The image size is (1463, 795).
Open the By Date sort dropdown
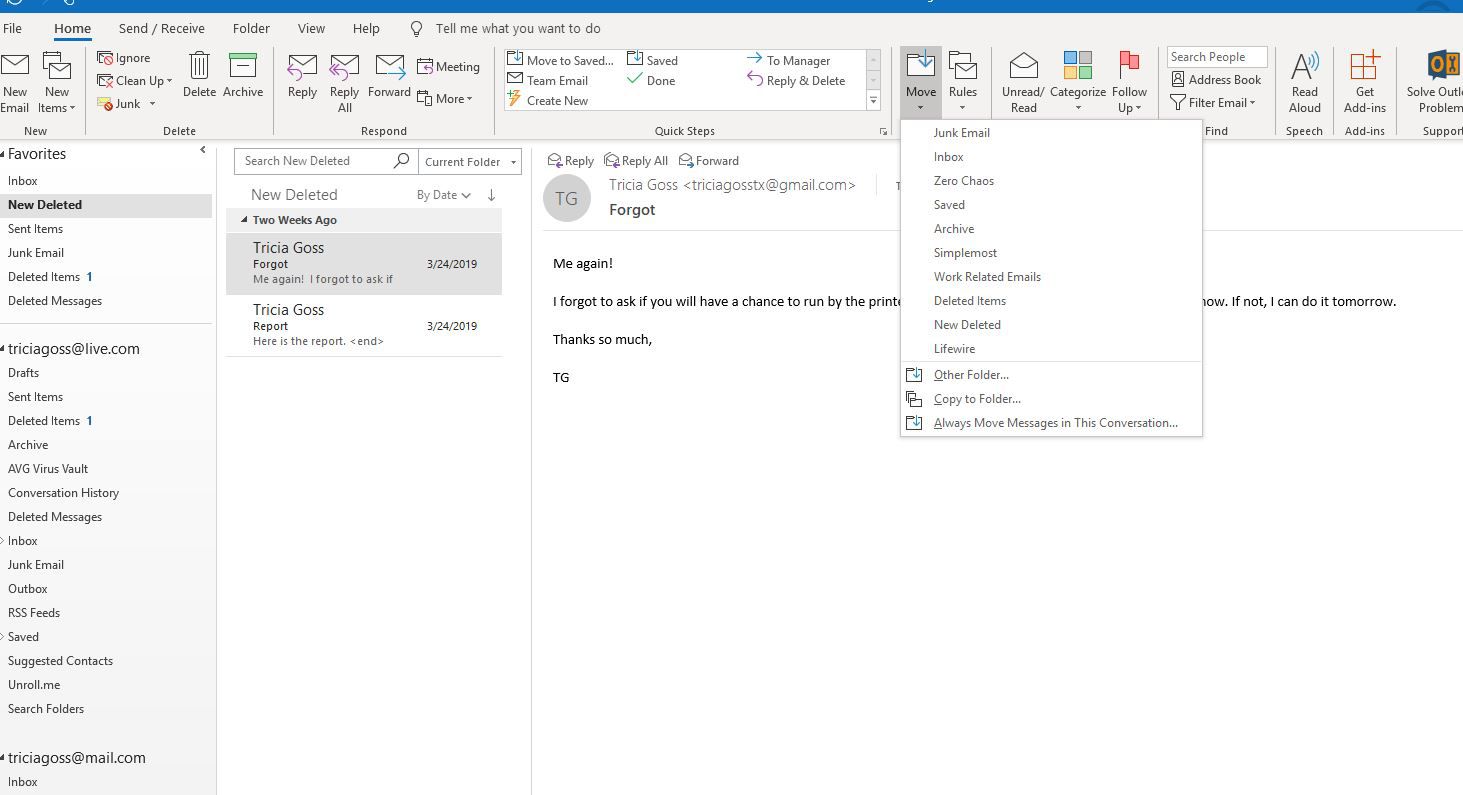(443, 195)
